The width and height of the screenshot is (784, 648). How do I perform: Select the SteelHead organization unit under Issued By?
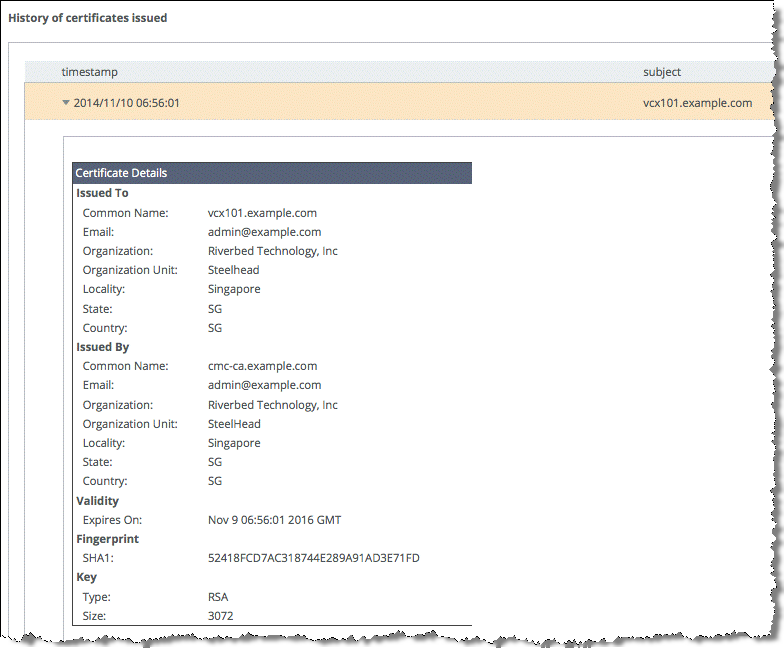(x=234, y=424)
